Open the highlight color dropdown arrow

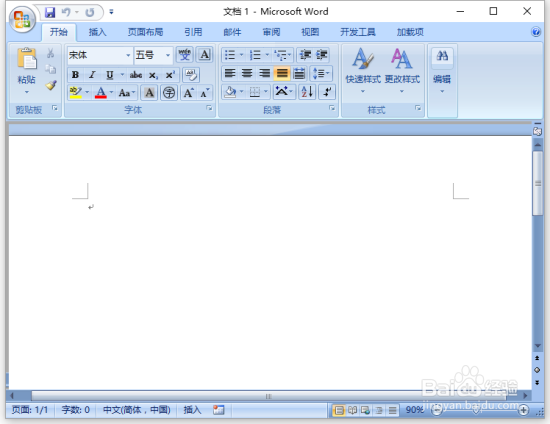[87, 92]
